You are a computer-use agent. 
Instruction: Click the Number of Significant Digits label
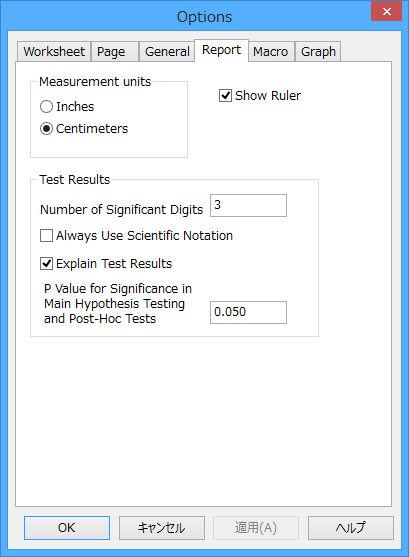click(x=122, y=210)
